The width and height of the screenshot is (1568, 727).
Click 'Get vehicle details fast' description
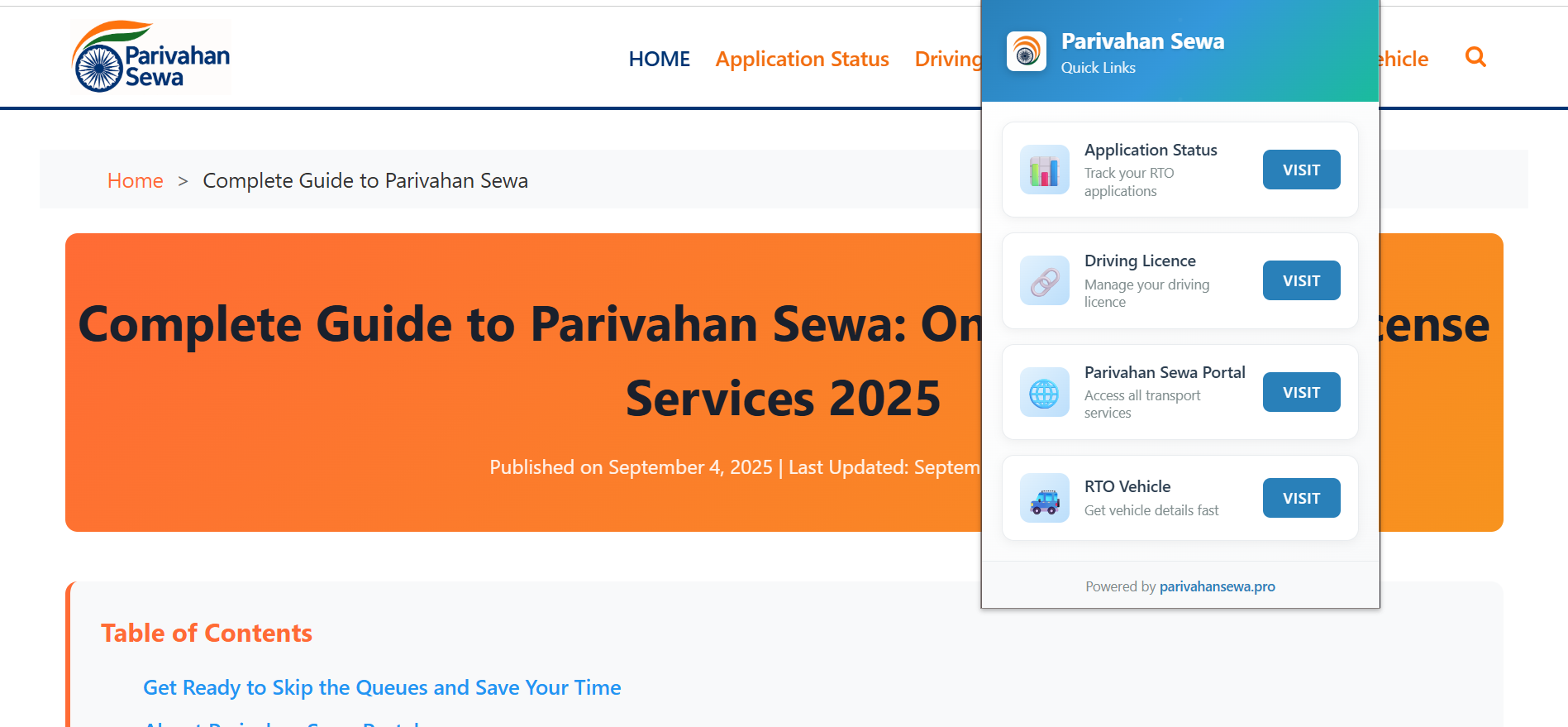(x=1151, y=510)
